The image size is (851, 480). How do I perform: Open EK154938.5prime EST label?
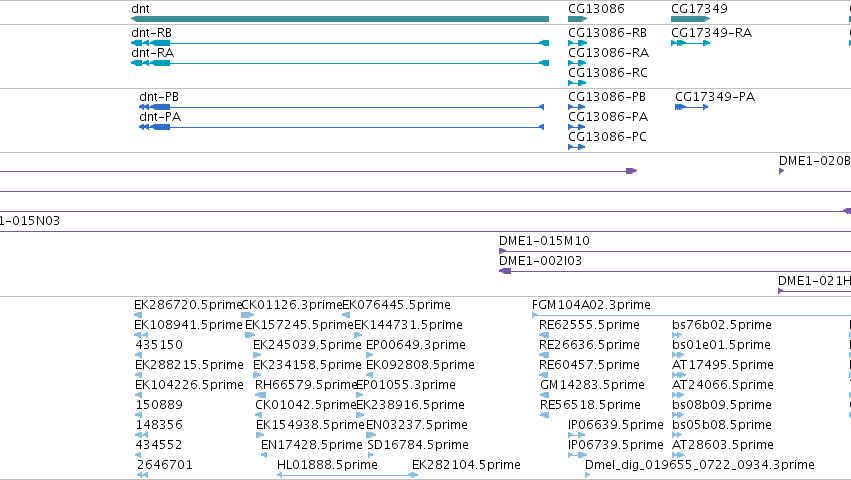click(x=310, y=425)
